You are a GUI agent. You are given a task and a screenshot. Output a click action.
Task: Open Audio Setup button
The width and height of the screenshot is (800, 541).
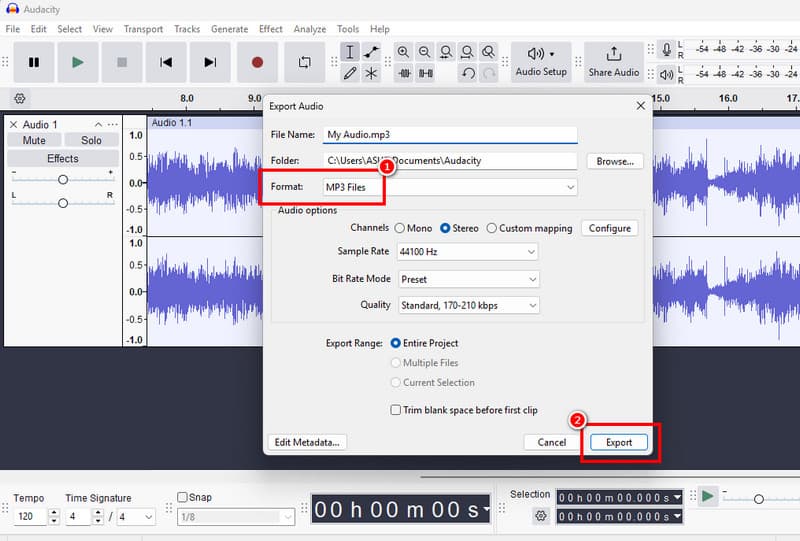[x=541, y=62]
